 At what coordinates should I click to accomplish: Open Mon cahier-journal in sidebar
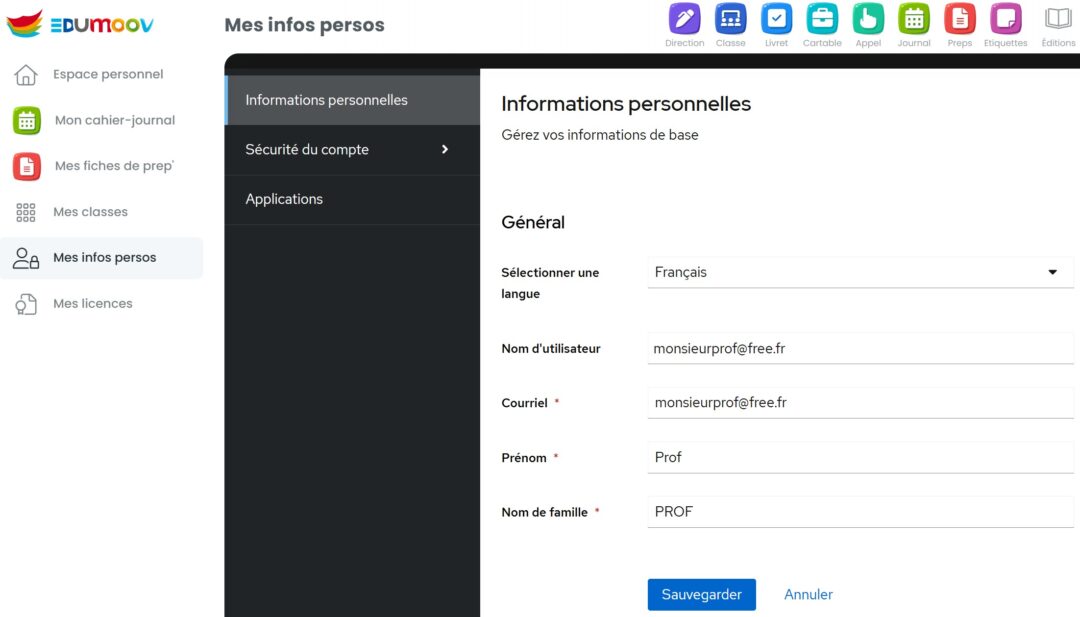[114, 120]
